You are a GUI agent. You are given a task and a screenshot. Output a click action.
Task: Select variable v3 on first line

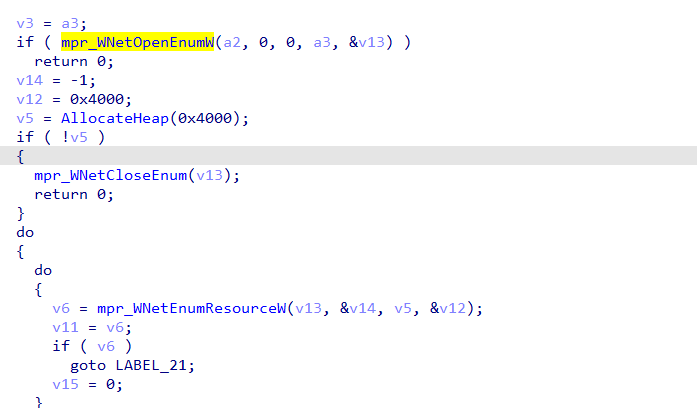coord(25,23)
